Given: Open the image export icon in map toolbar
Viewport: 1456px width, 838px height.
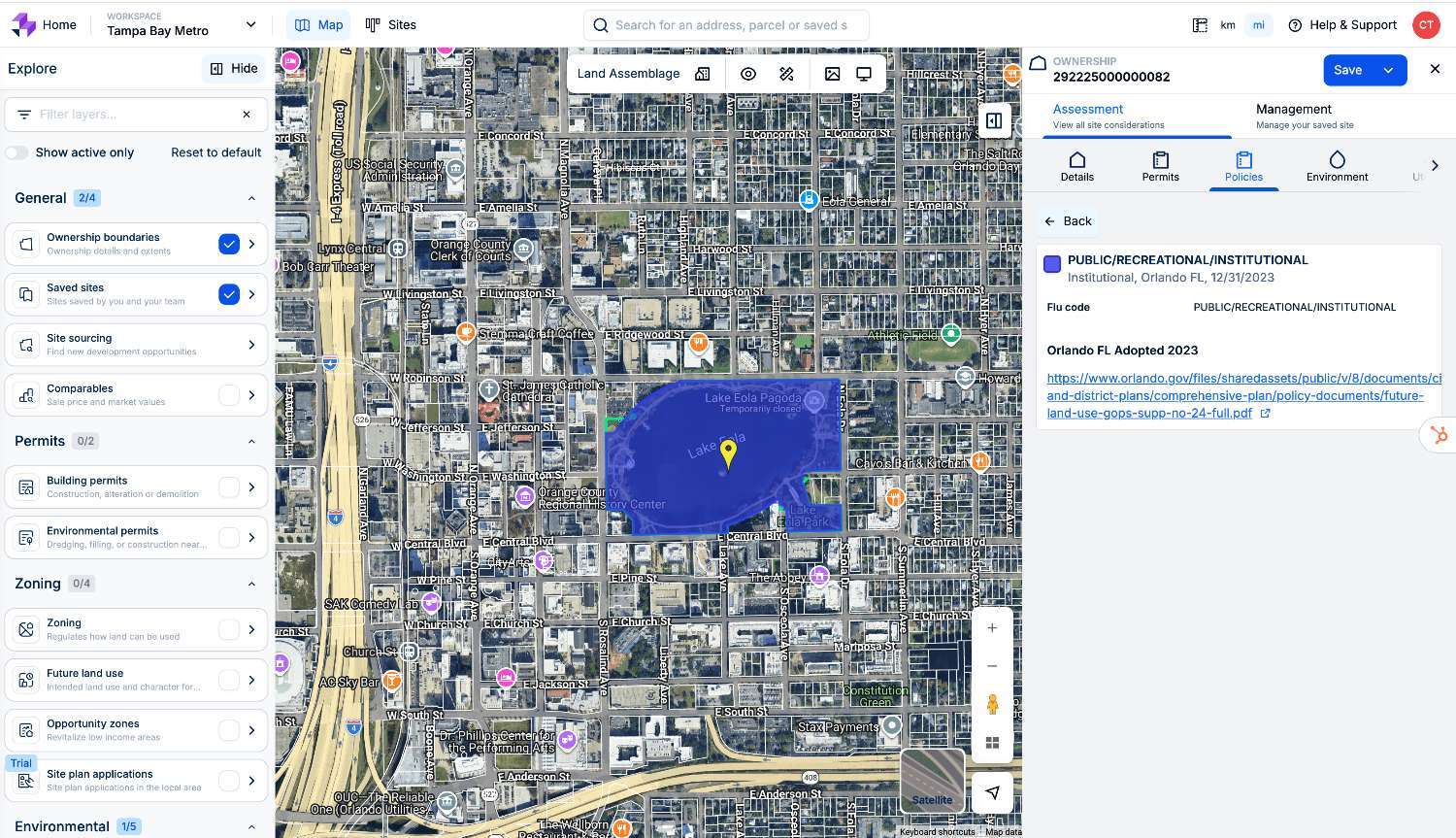Looking at the screenshot, I should pyautogui.click(x=833, y=74).
